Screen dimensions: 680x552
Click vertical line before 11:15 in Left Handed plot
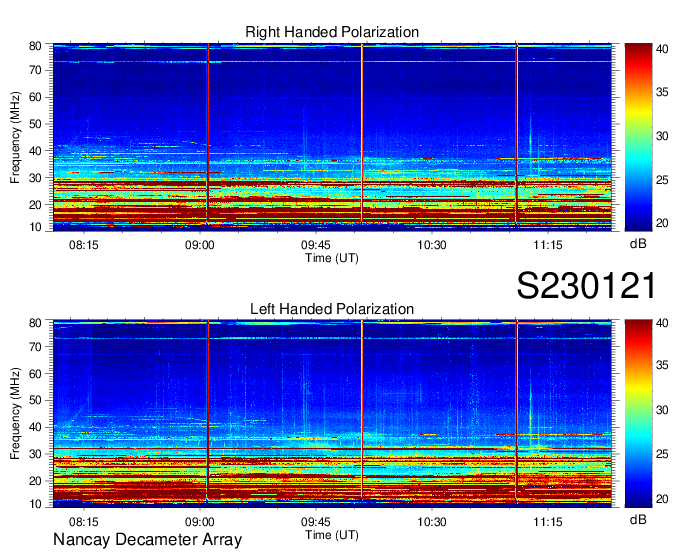tap(517, 411)
